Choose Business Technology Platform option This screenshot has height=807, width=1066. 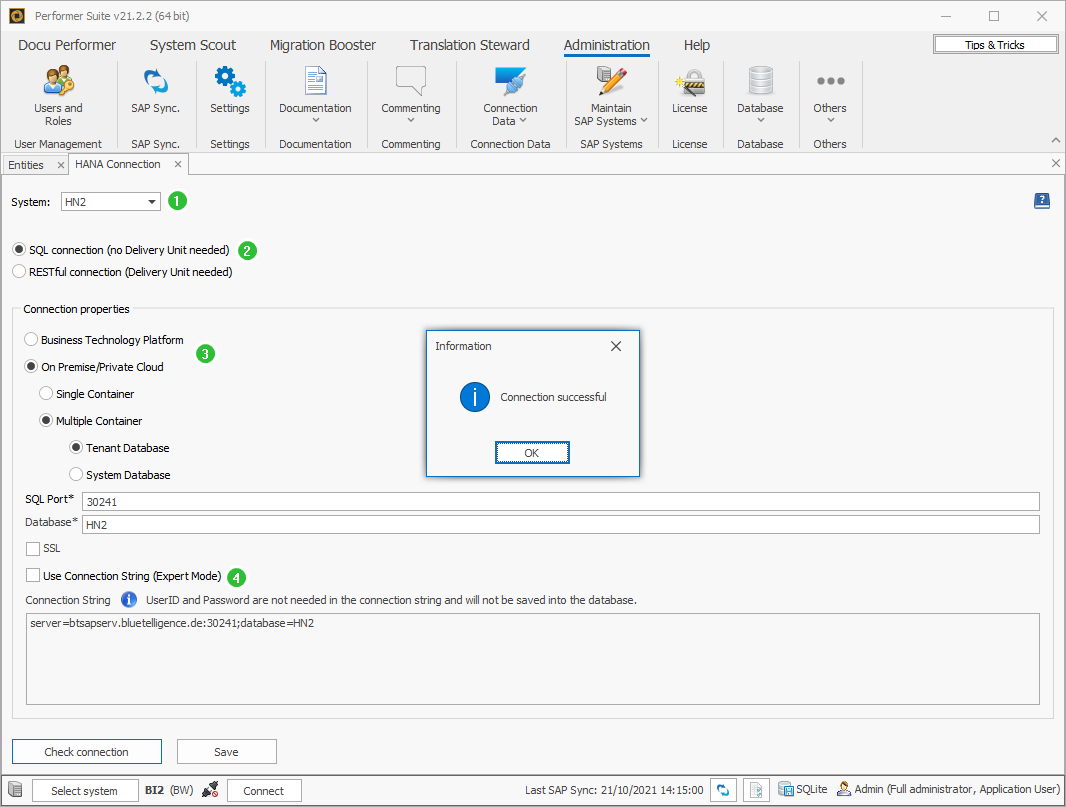pyautogui.click(x=30, y=339)
